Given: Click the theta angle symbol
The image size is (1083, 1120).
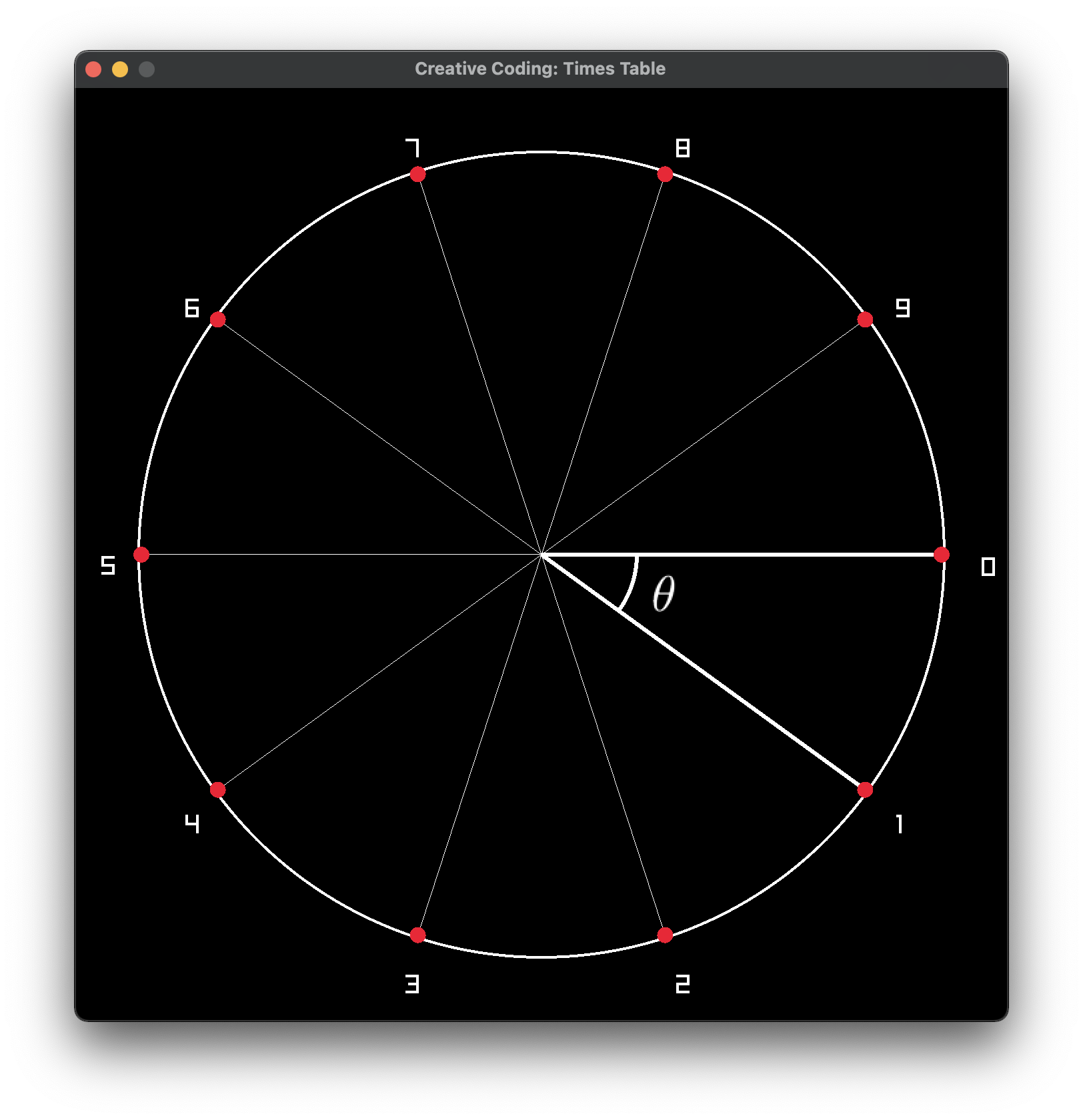Looking at the screenshot, I should pyautogui.click(x=664, y=593).
